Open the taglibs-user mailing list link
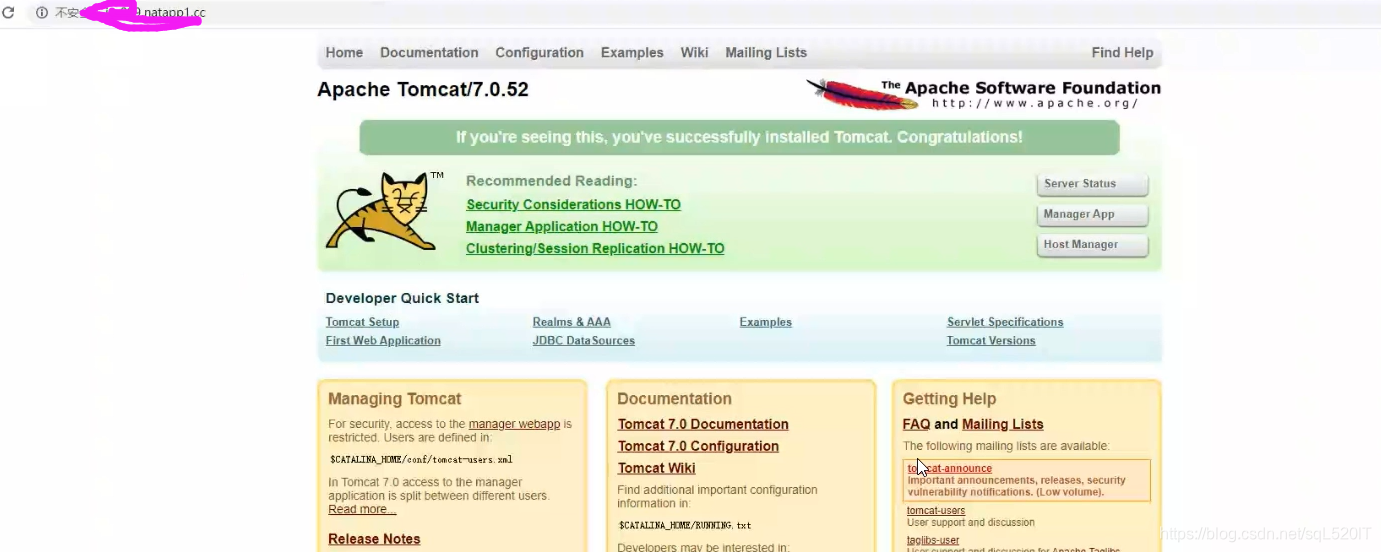Screen dimensions: 1381x552 (933, 541)
